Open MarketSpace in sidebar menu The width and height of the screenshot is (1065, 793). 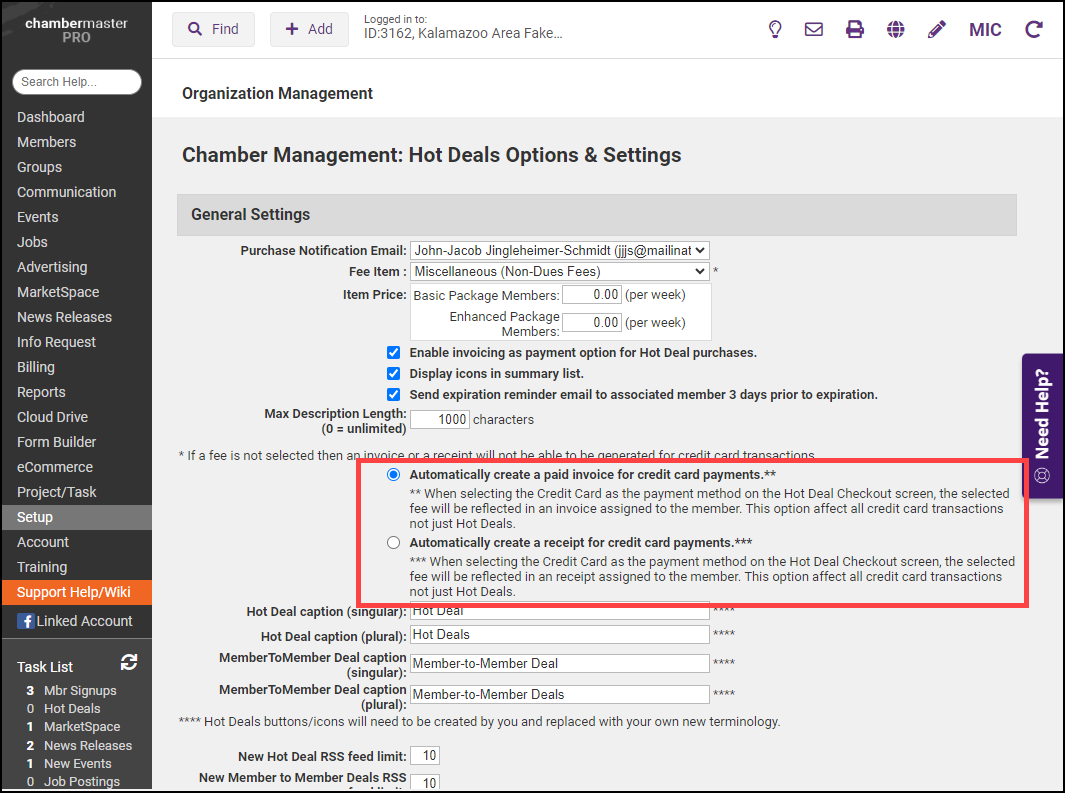[x=58, y=292]
